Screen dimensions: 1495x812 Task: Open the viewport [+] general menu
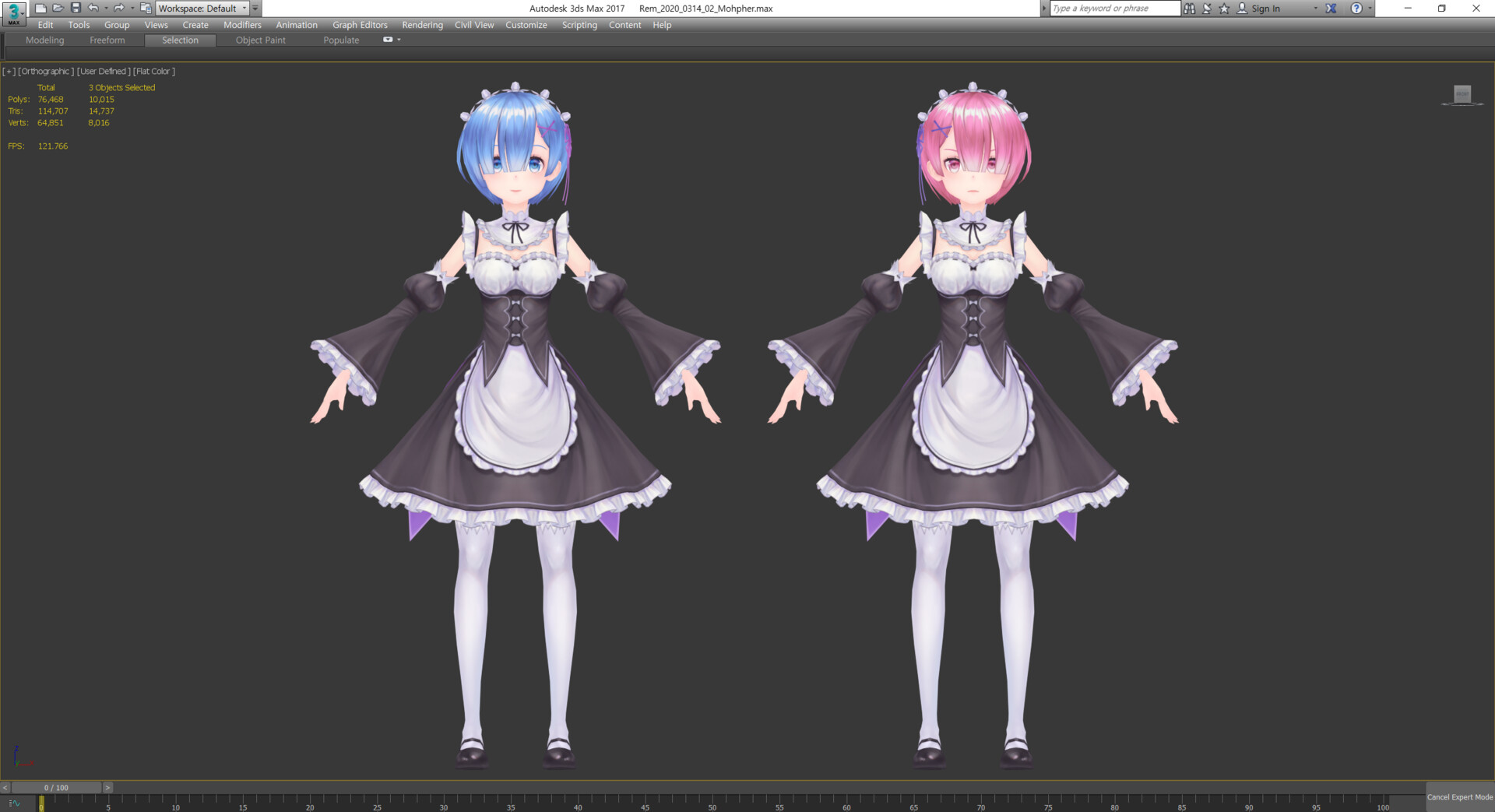pyautogui.click(x=9, y=72)
